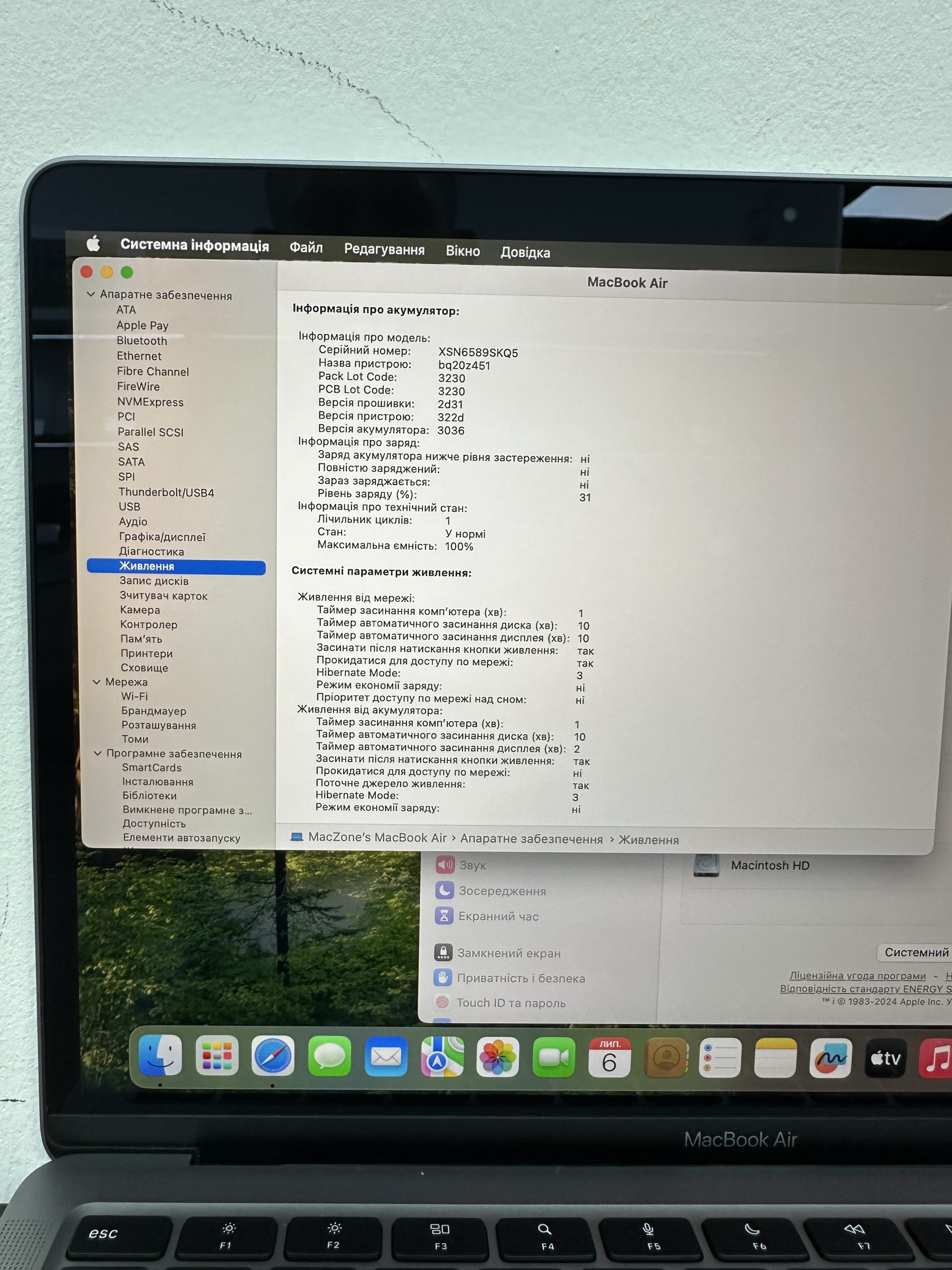This screenshot has height=1270, width=952.
Task: Open the Довідка menu
Action: 526,252
